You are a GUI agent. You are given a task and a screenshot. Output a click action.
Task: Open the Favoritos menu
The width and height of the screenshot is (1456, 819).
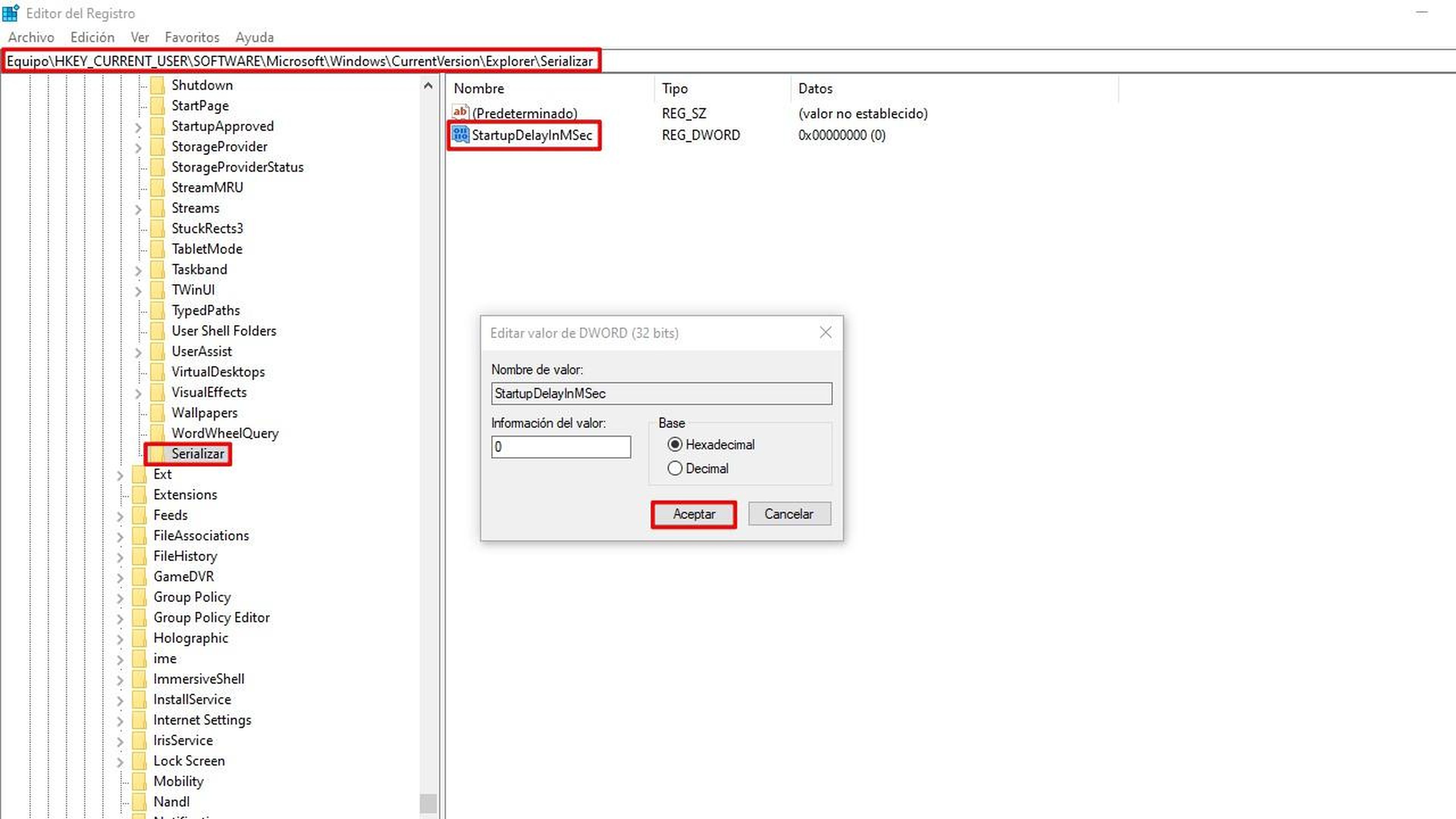tap(192, 37)
